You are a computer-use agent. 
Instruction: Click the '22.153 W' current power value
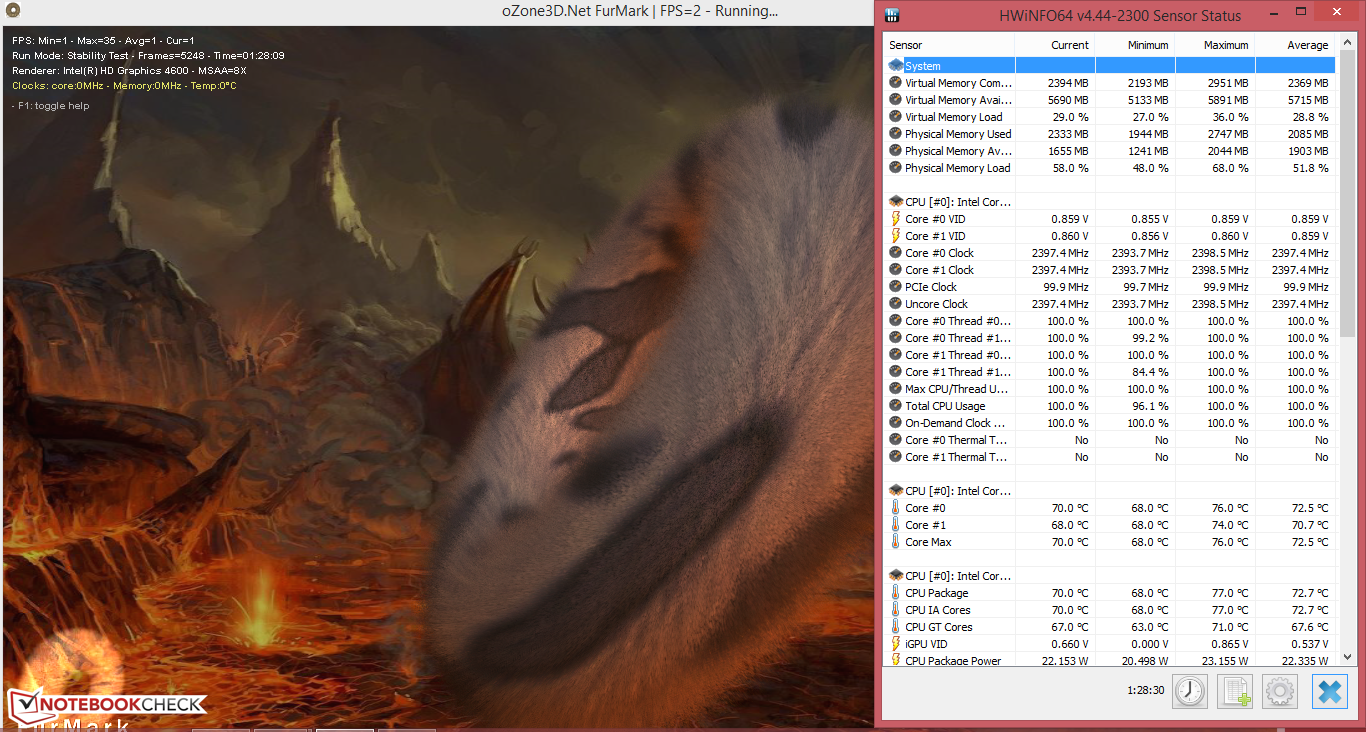pyautogui.click(x=1065, y=661)
